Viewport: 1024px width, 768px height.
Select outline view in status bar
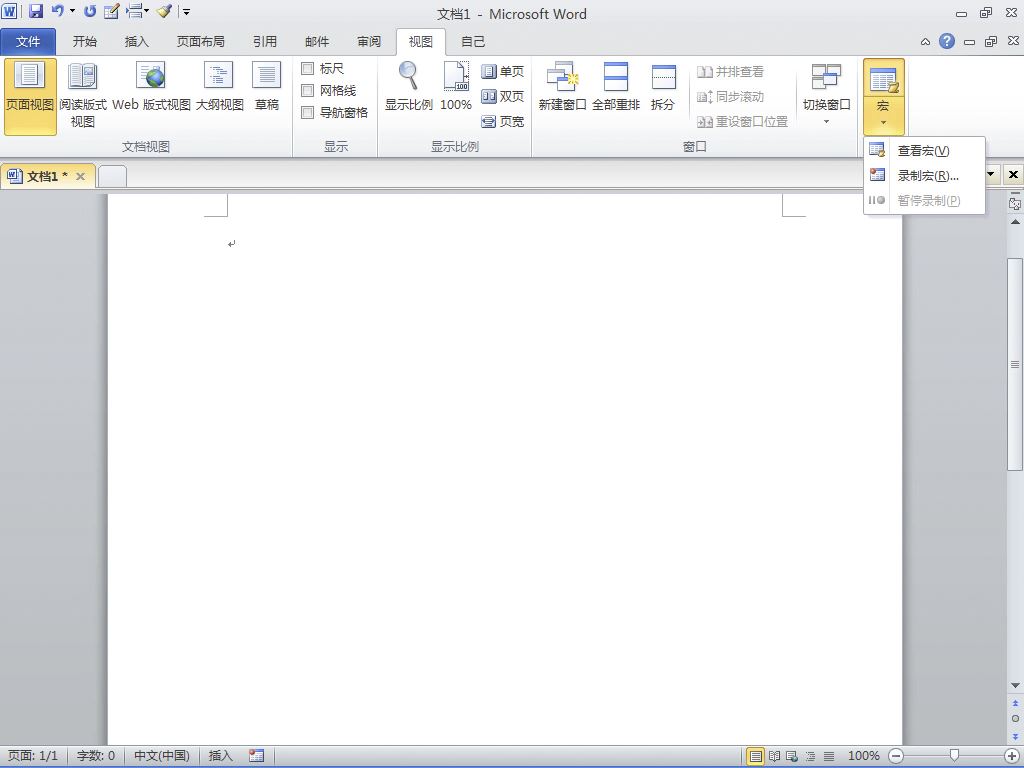tap(810, 756)
